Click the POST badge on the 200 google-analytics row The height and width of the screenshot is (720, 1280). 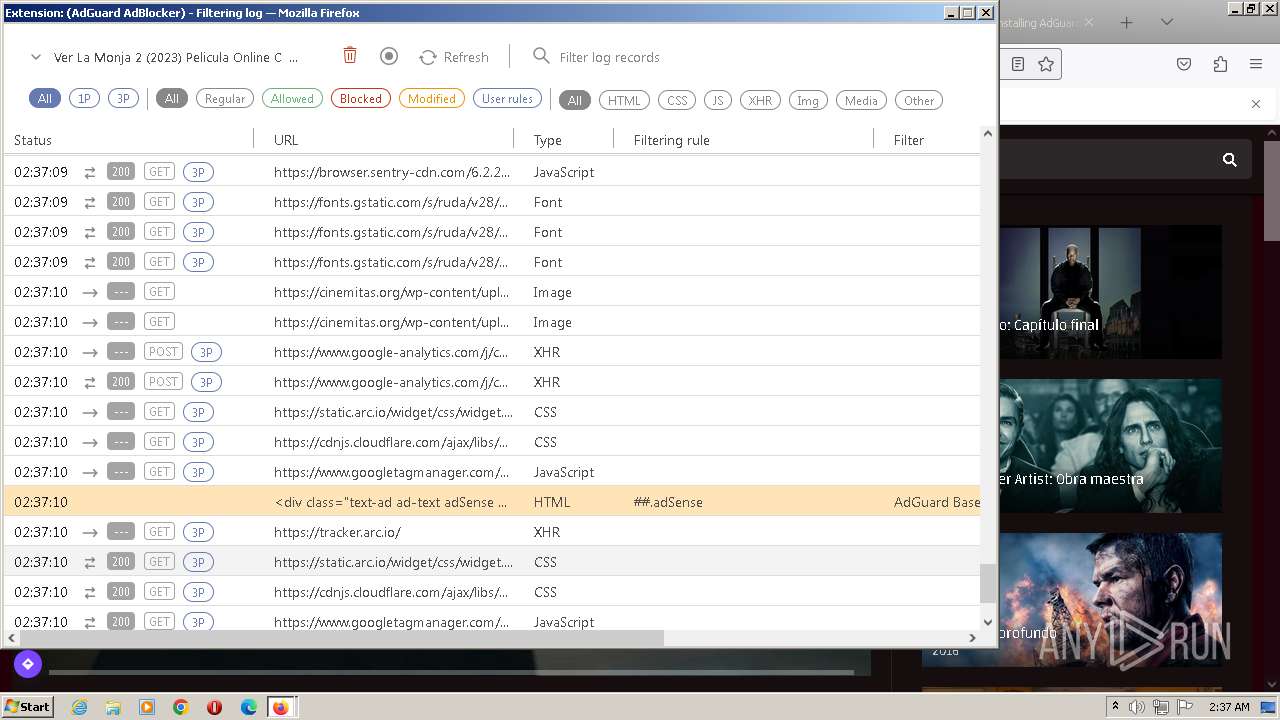(163, 382)
